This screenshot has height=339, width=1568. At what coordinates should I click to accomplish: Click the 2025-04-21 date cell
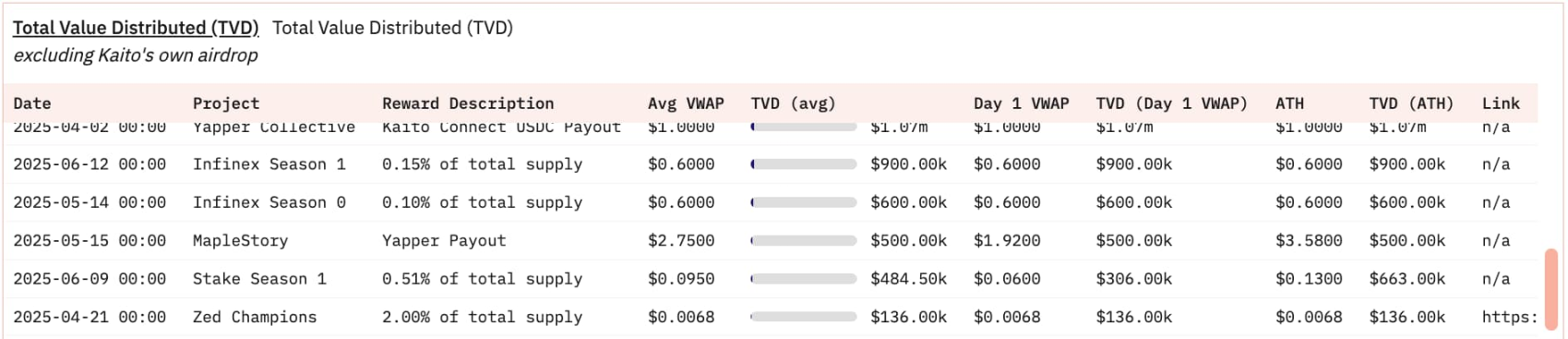click(x=90, y=317)
